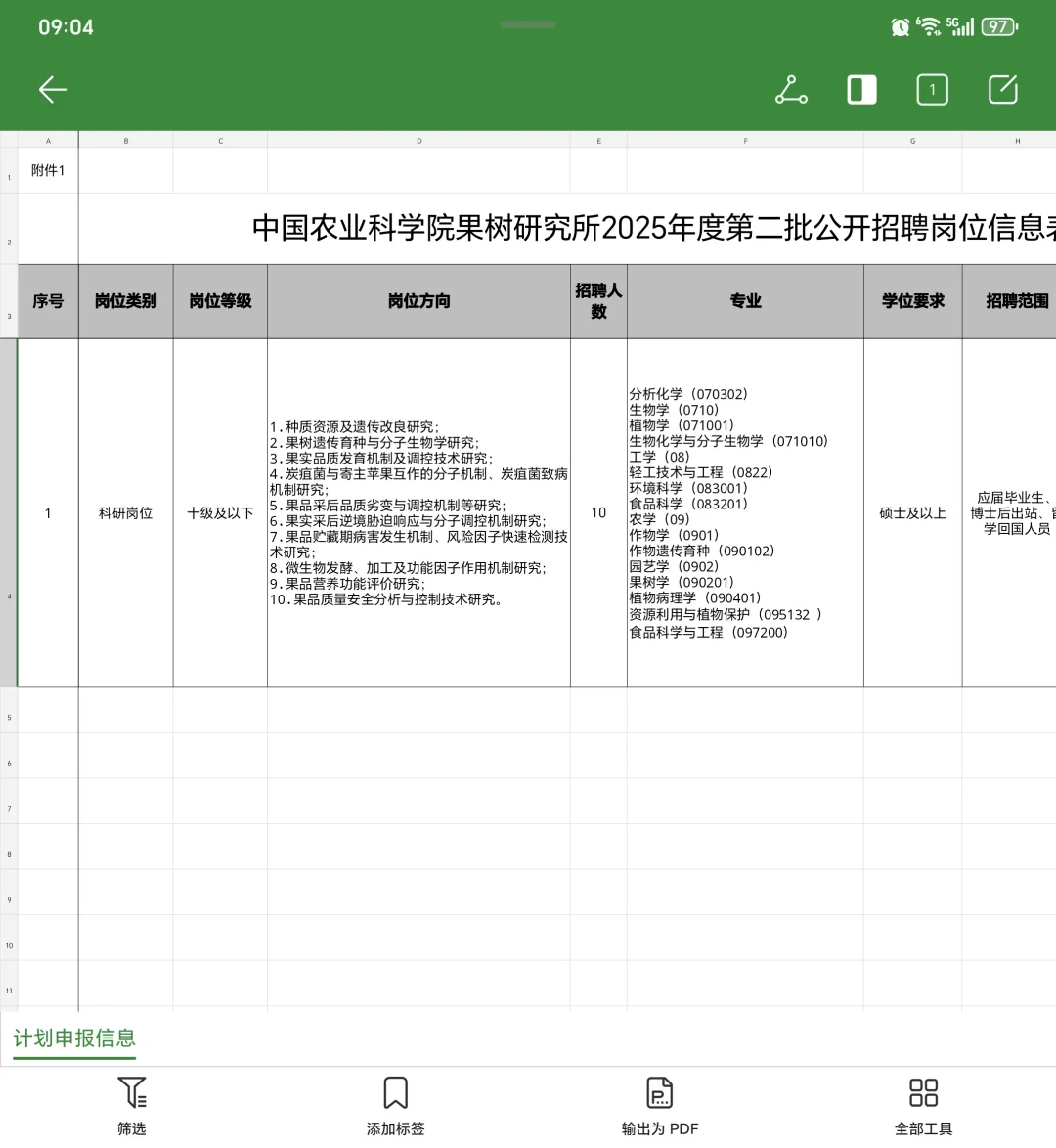Image resolution: width=1056 pixels, height=1148 pixels.
Task: Select the cell containing 应届毕业生
Action: (1010, 512)
